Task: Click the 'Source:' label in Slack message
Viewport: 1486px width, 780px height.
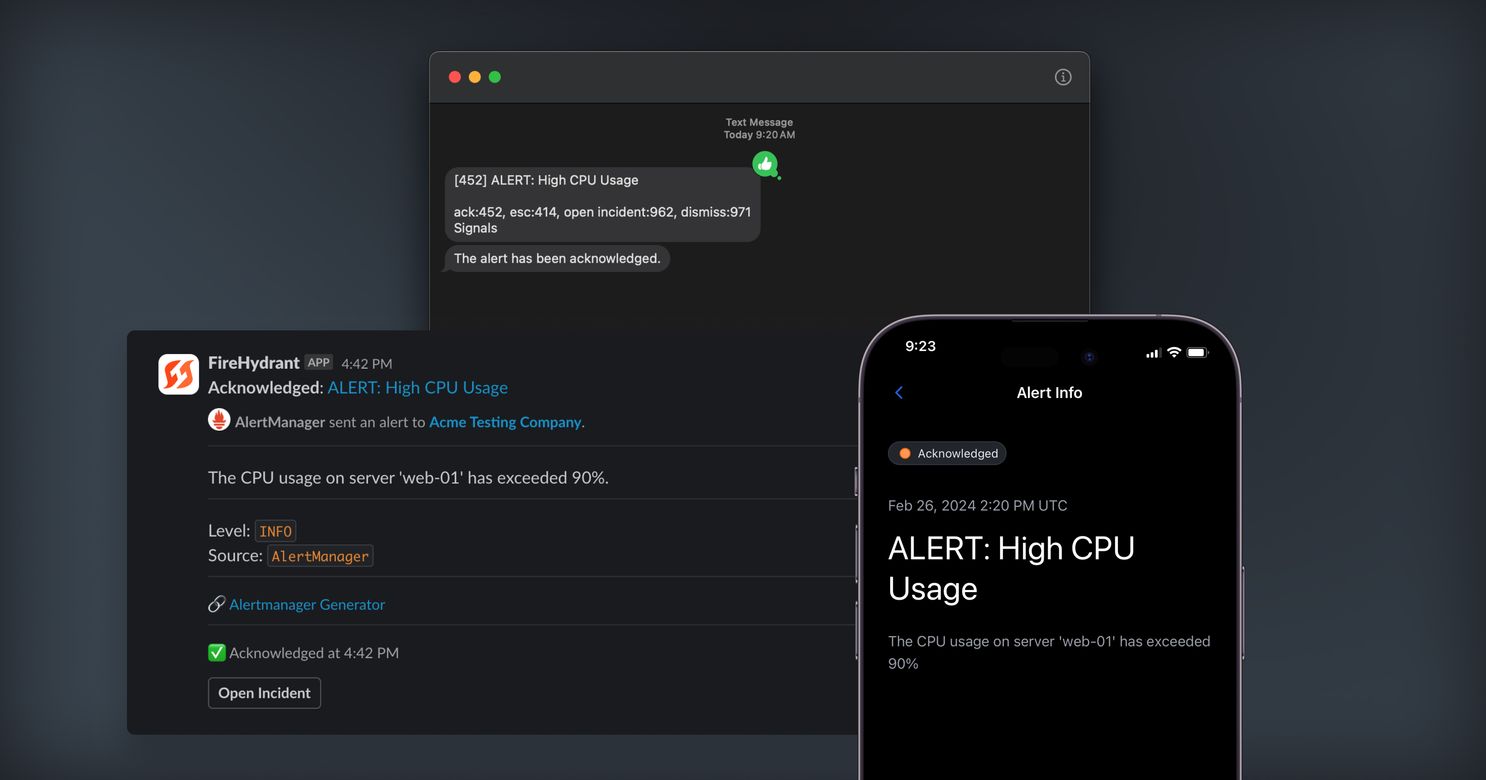Action: pos(235,556)
